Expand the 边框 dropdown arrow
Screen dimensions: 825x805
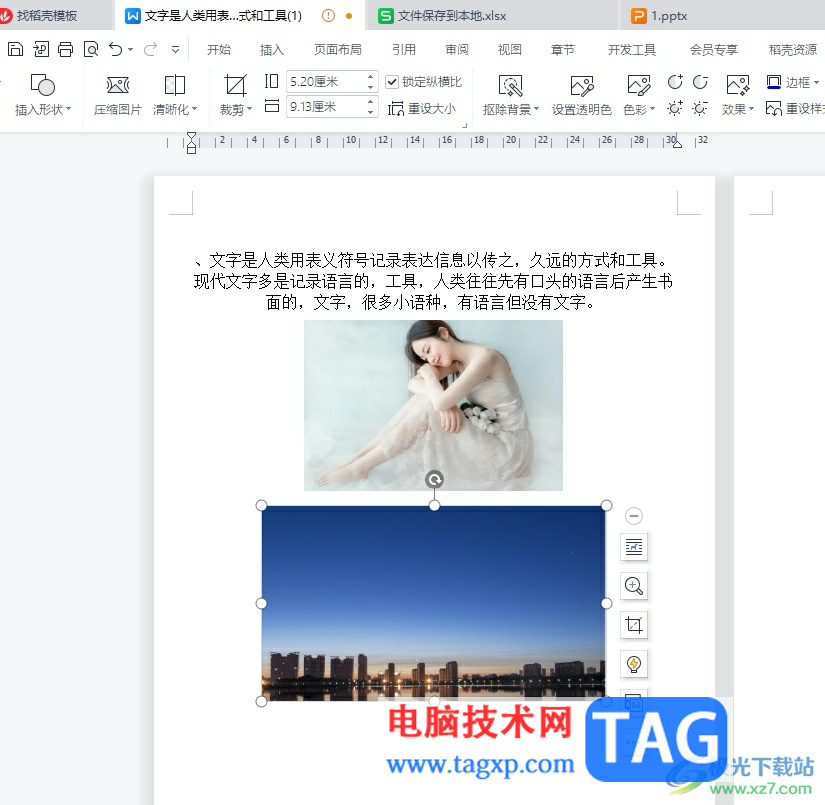click(x=817, y=83)
